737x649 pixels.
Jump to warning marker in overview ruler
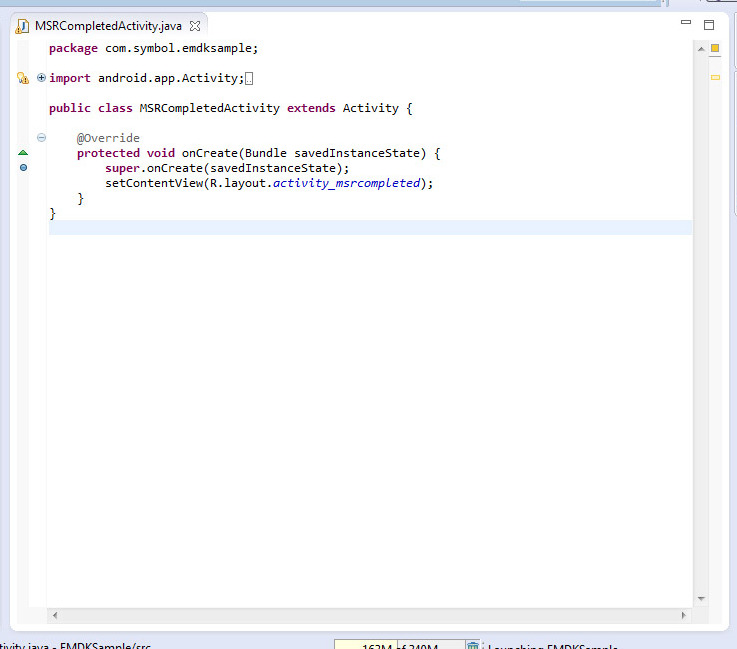tap(715, 77)
